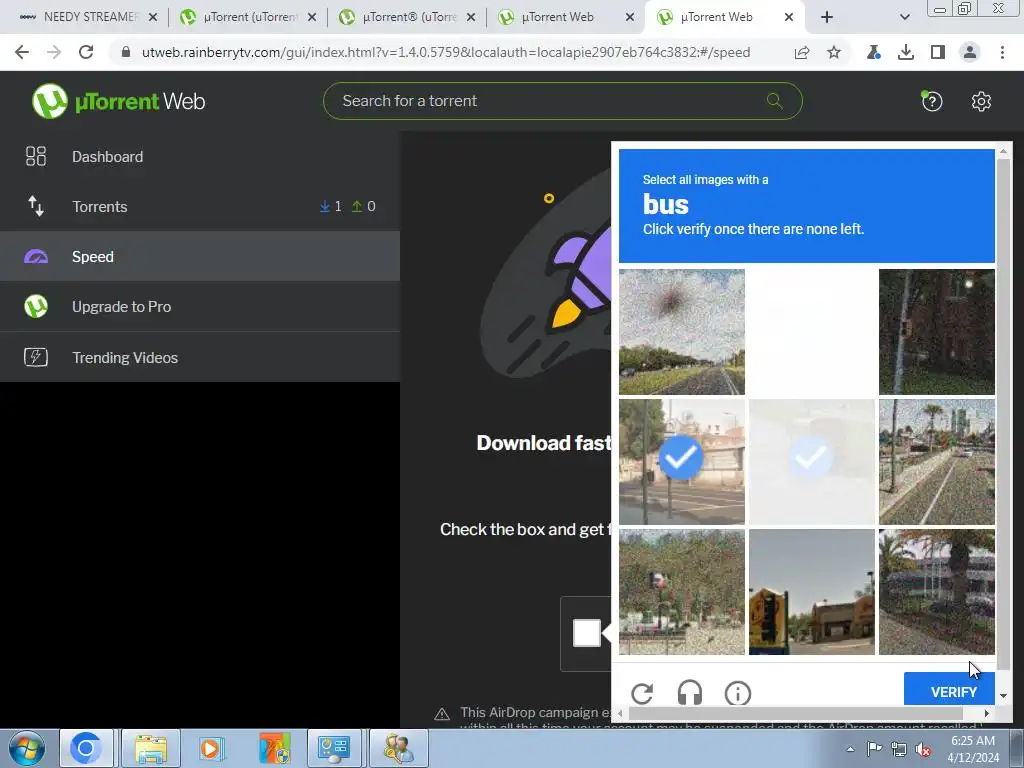Select the top-right dark tree captcha image

[x=936, y=332]
